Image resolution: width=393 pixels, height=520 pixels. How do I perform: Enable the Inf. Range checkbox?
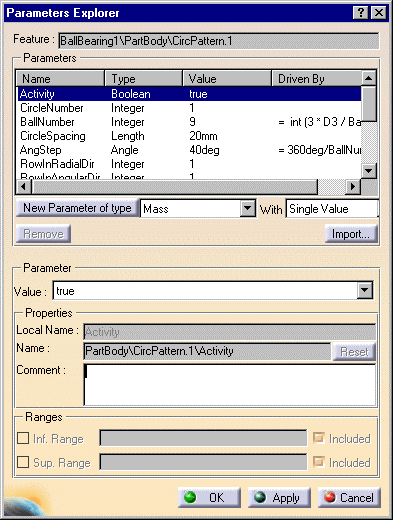23,438
